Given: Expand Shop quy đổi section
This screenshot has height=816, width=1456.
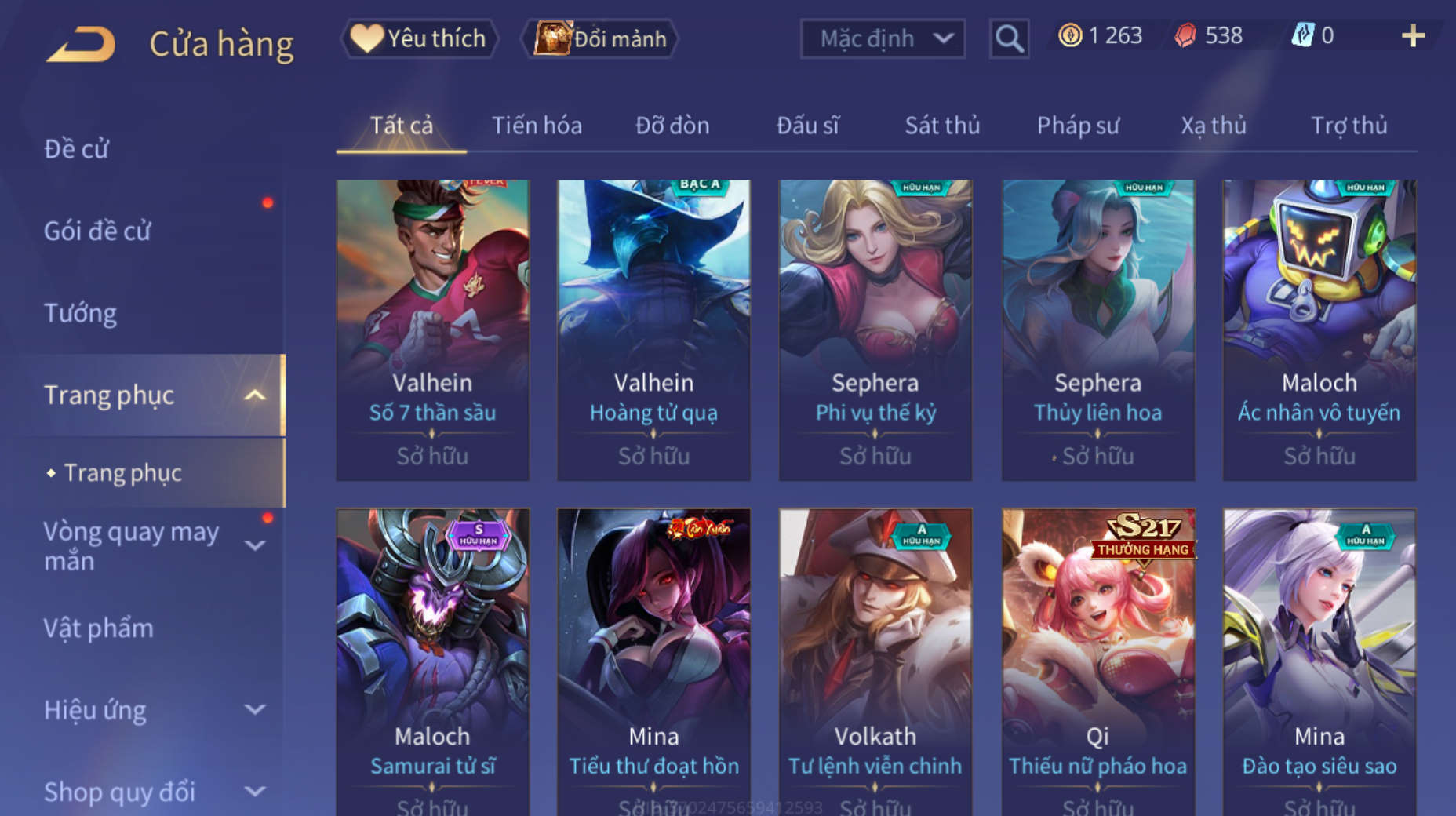Looking at the screenshot, I should (x=255, y=792).
